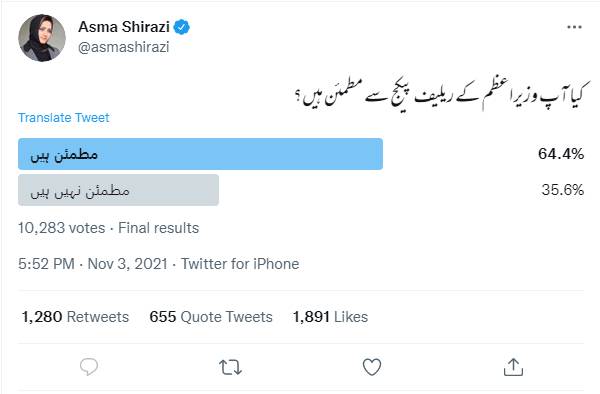Open Asma Shirazi's profile picture

click(x=42, y=38)
